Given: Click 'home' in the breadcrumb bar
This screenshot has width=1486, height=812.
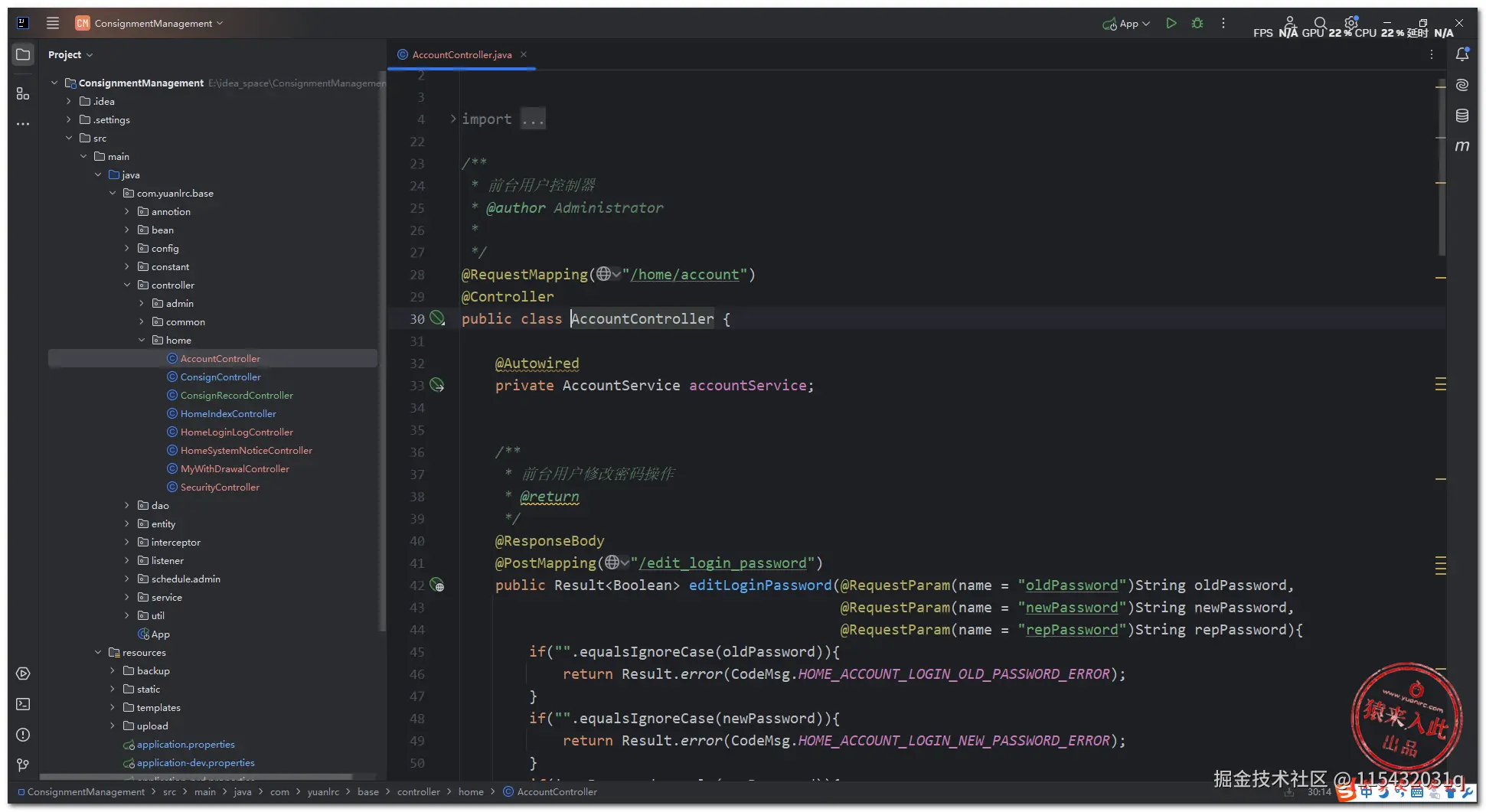Looking at the screenshot, I should click(471, 791).
